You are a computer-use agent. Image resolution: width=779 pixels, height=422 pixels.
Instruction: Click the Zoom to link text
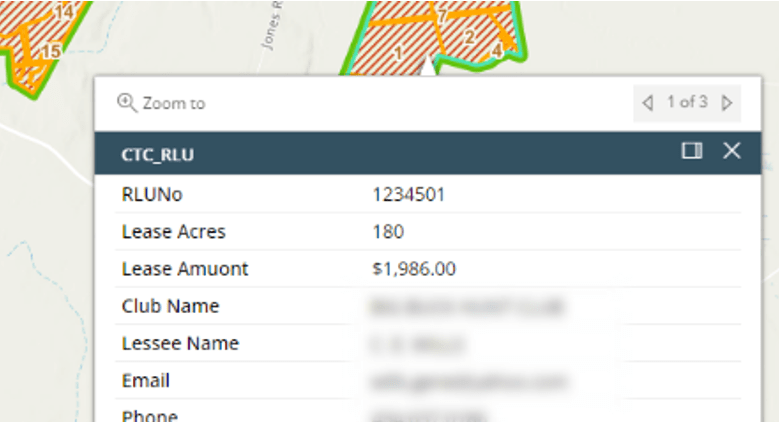[173, 103]
